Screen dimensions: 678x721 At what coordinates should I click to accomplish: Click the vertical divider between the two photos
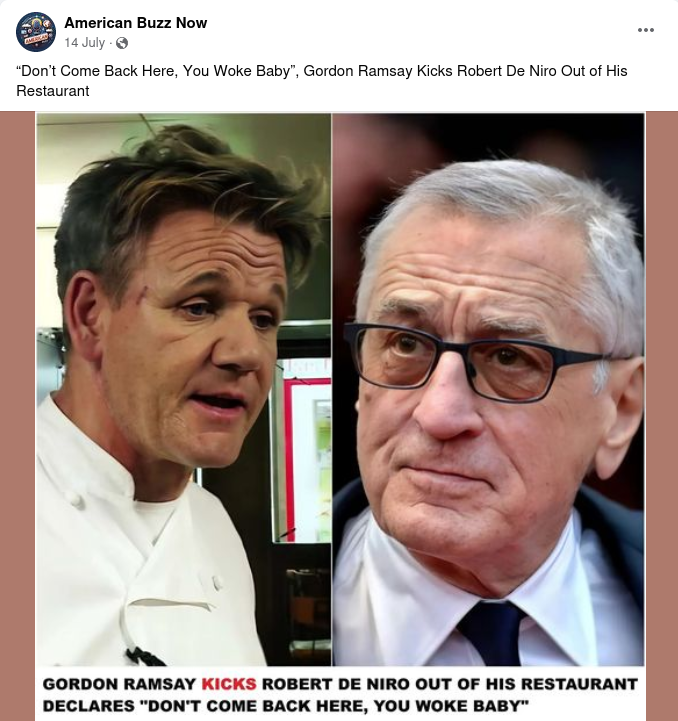click(332, 389)
